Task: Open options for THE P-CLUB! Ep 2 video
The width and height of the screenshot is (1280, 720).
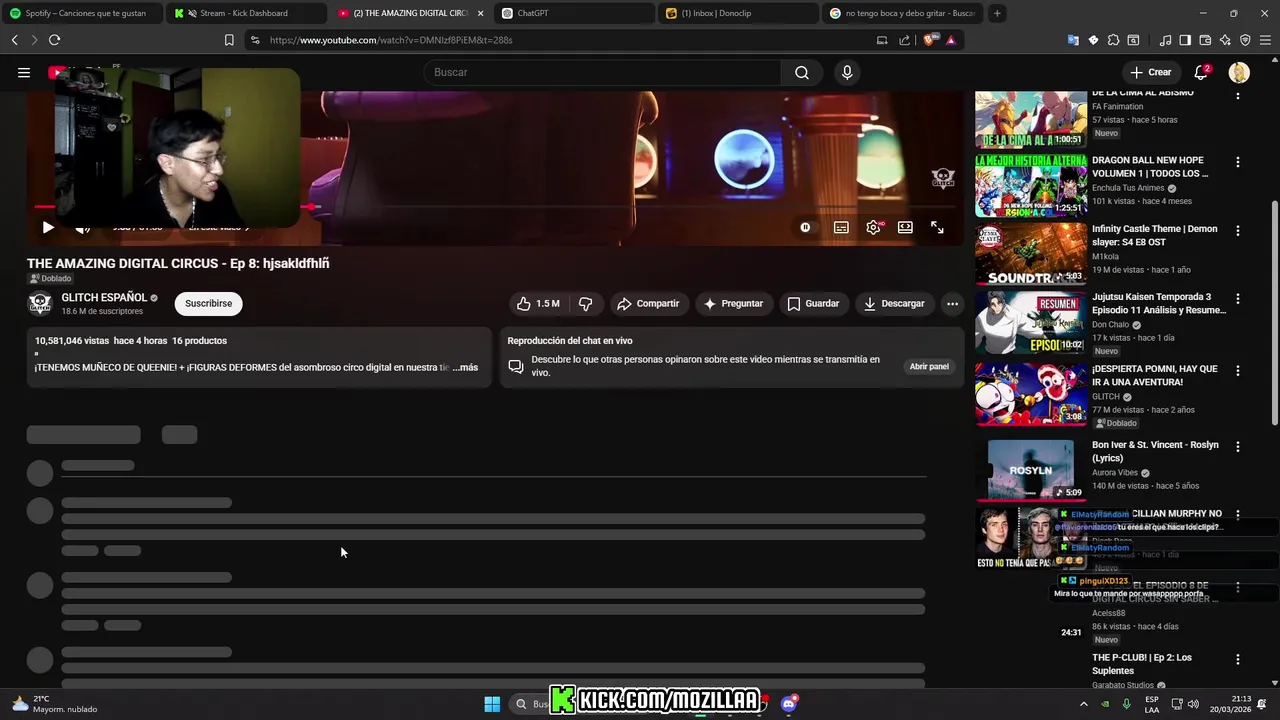Action: 1238,659
